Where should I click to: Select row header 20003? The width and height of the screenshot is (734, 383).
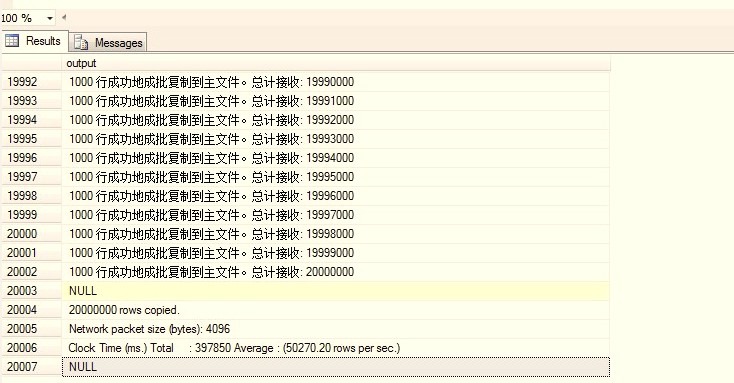[x=31, y=291]
